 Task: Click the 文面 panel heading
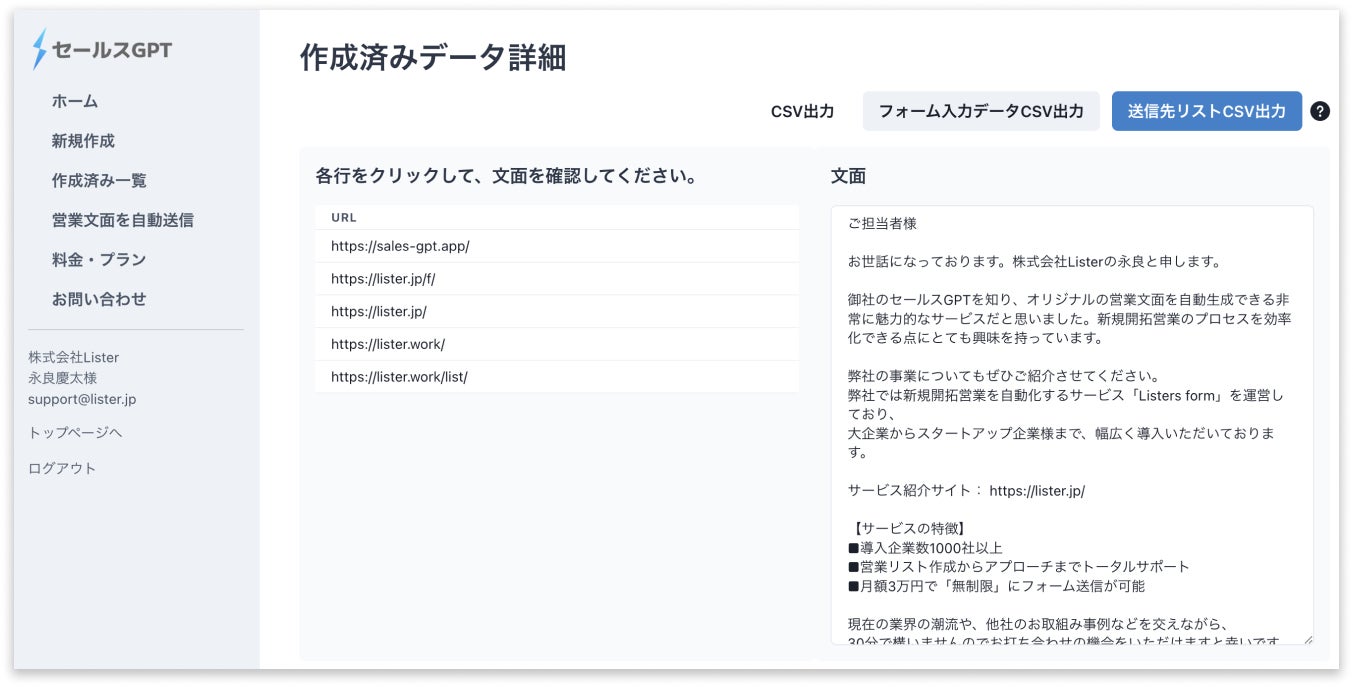click(848, 176)
